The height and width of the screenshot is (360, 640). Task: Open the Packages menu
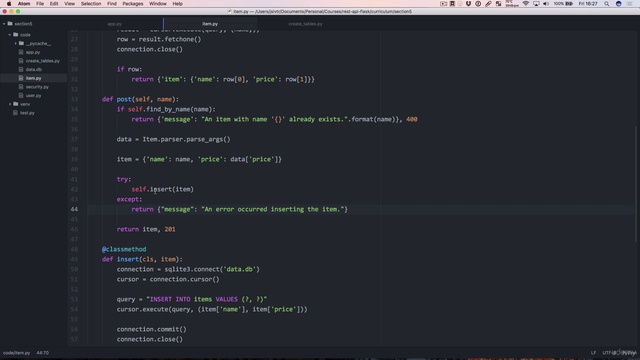point(133,4)
